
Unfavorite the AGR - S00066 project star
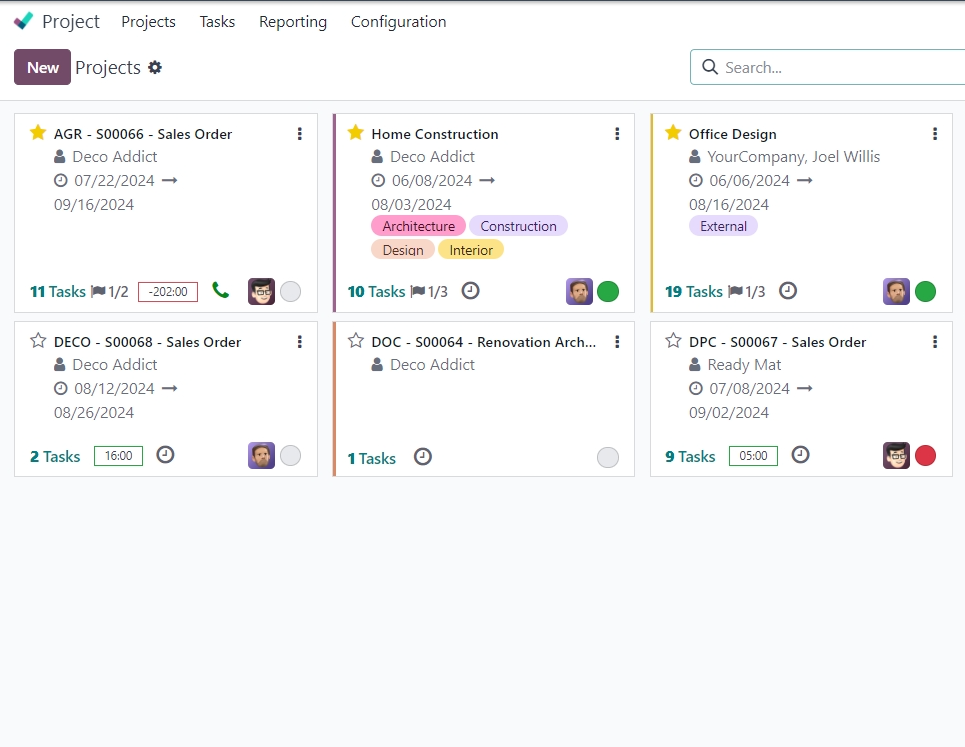[x=38, y=133]
